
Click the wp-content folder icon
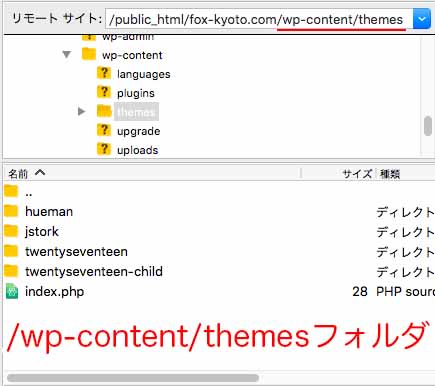pyautogui.click(x=89, y=54)
